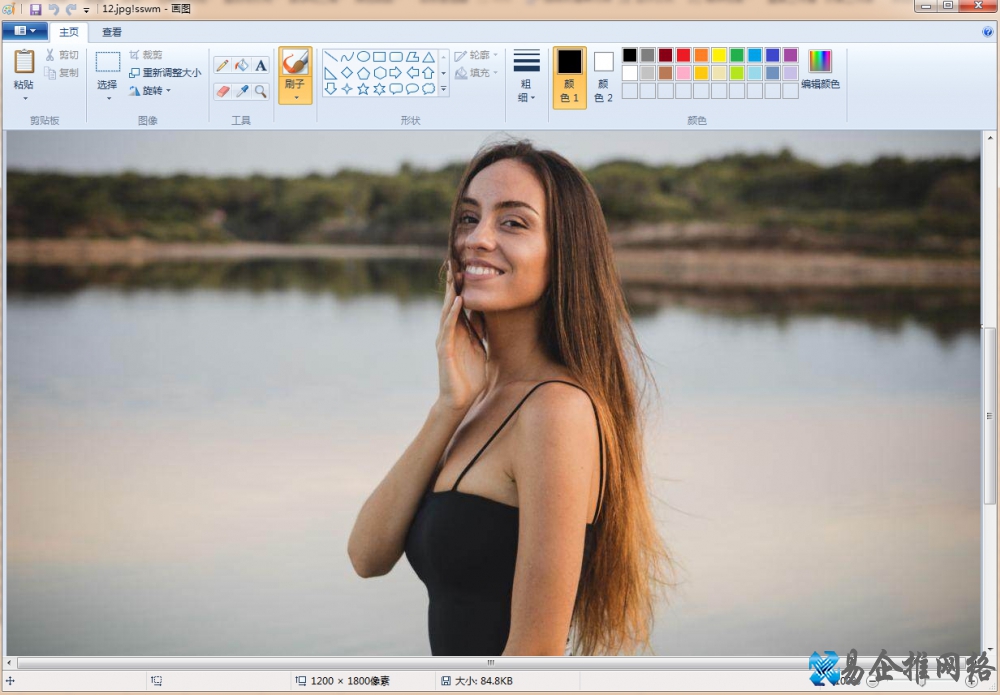The height and width of the screenshot is (695, 1000).
Task: Click 编辑颜色 (Edit colors) button
Action: 820,70
